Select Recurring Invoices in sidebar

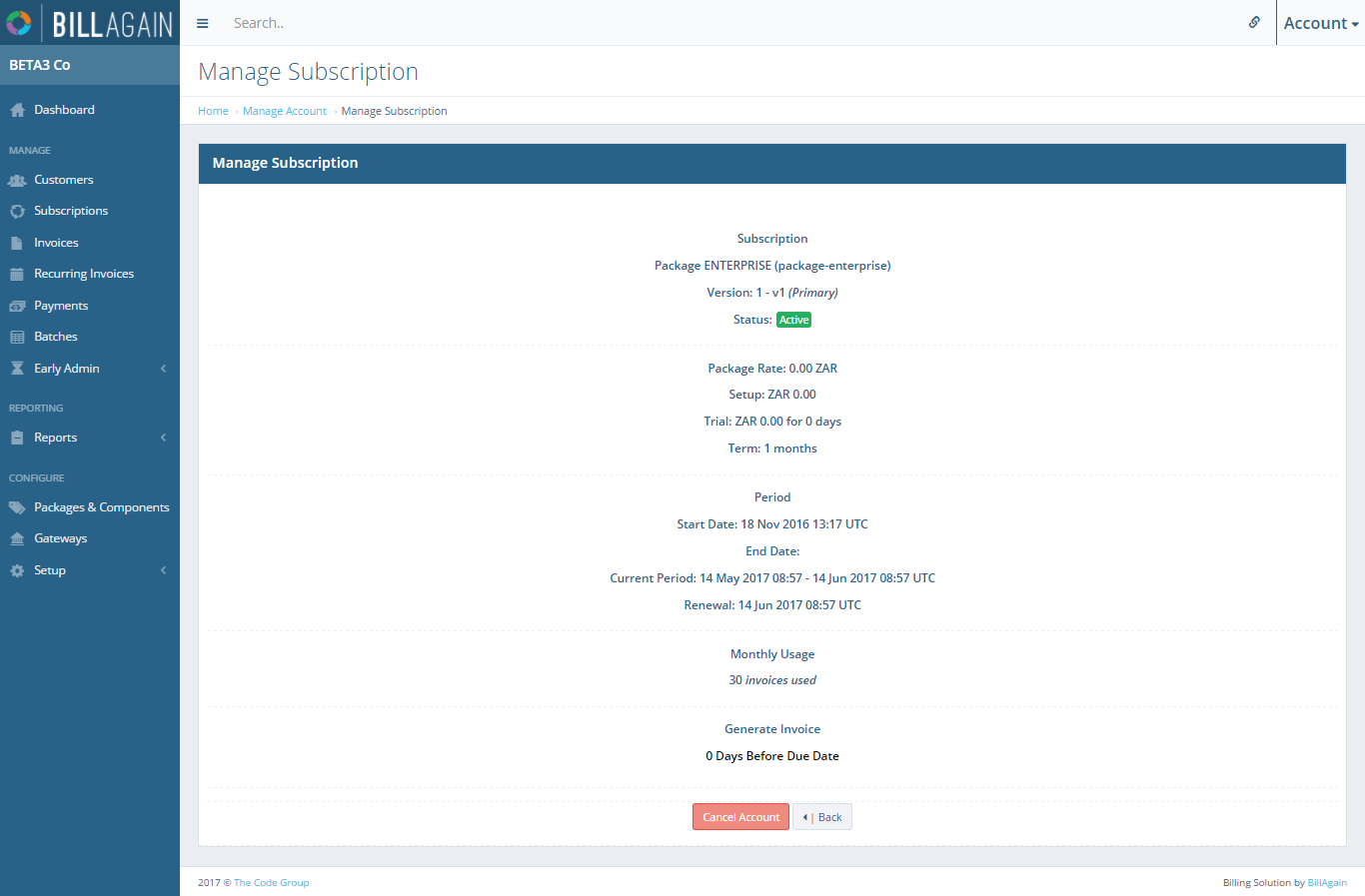pyautogui.click(x=84, y=274)
